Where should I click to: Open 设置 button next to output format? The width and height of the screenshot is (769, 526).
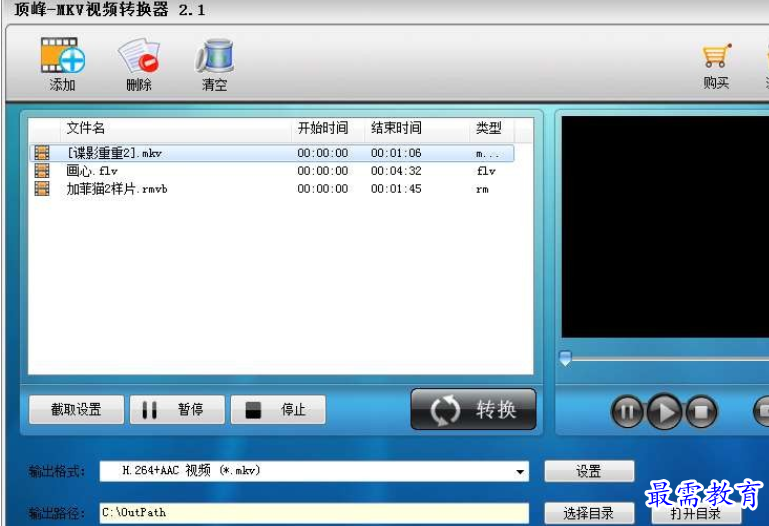[x=588, y=471]
